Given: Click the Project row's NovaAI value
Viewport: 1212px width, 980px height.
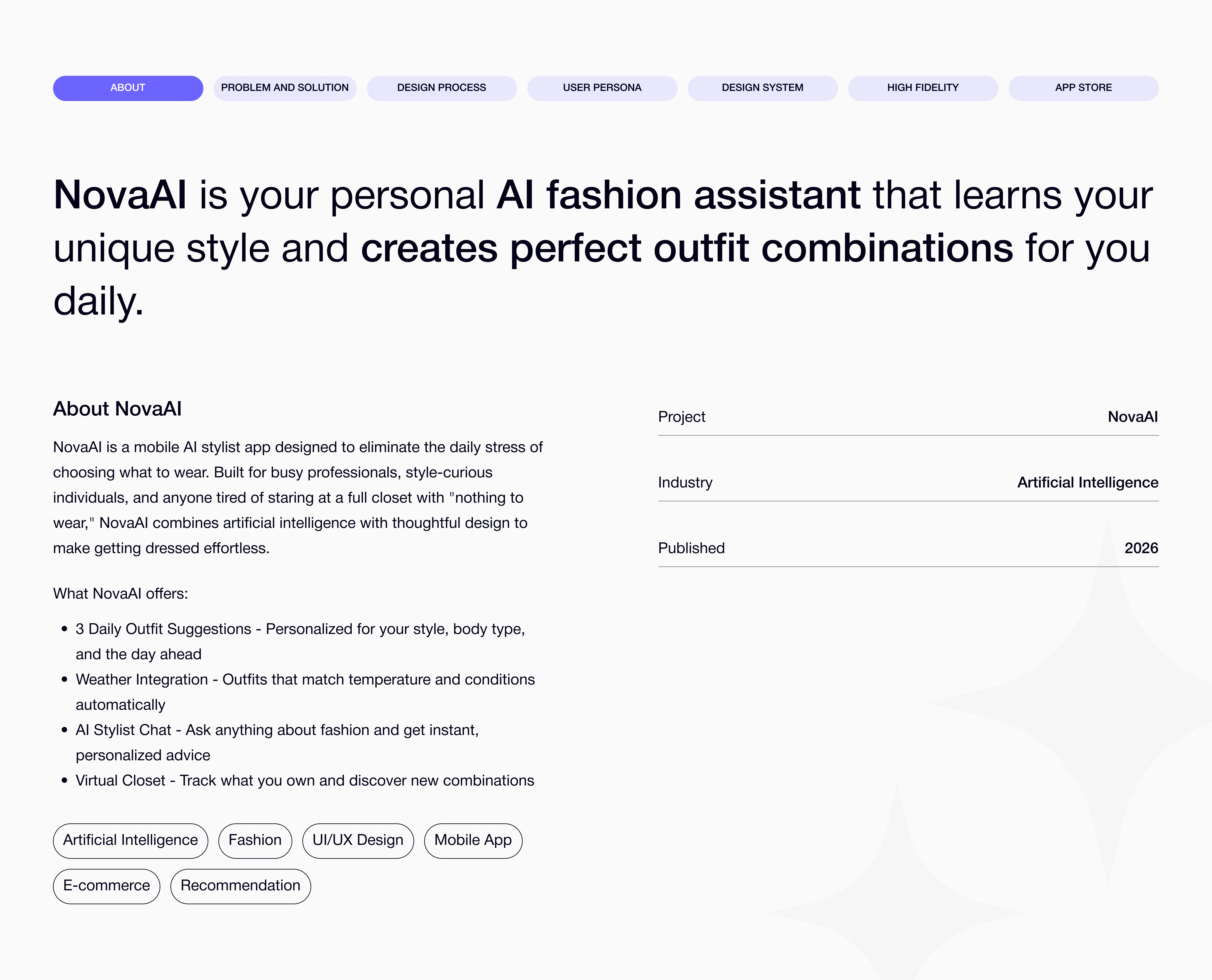Looking at the screenshot, I should point(1132,417).
